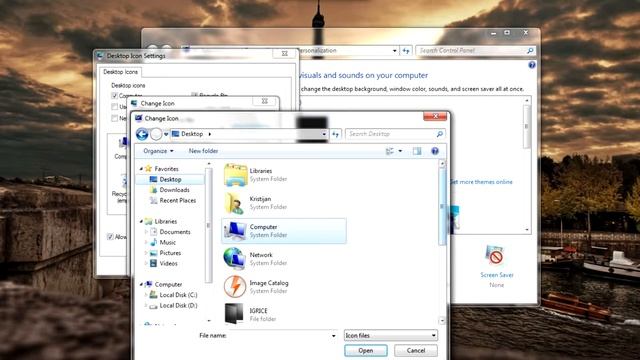Open Local Disk (D:)
This screenshot has height=360, width=640.
point(178,305)
